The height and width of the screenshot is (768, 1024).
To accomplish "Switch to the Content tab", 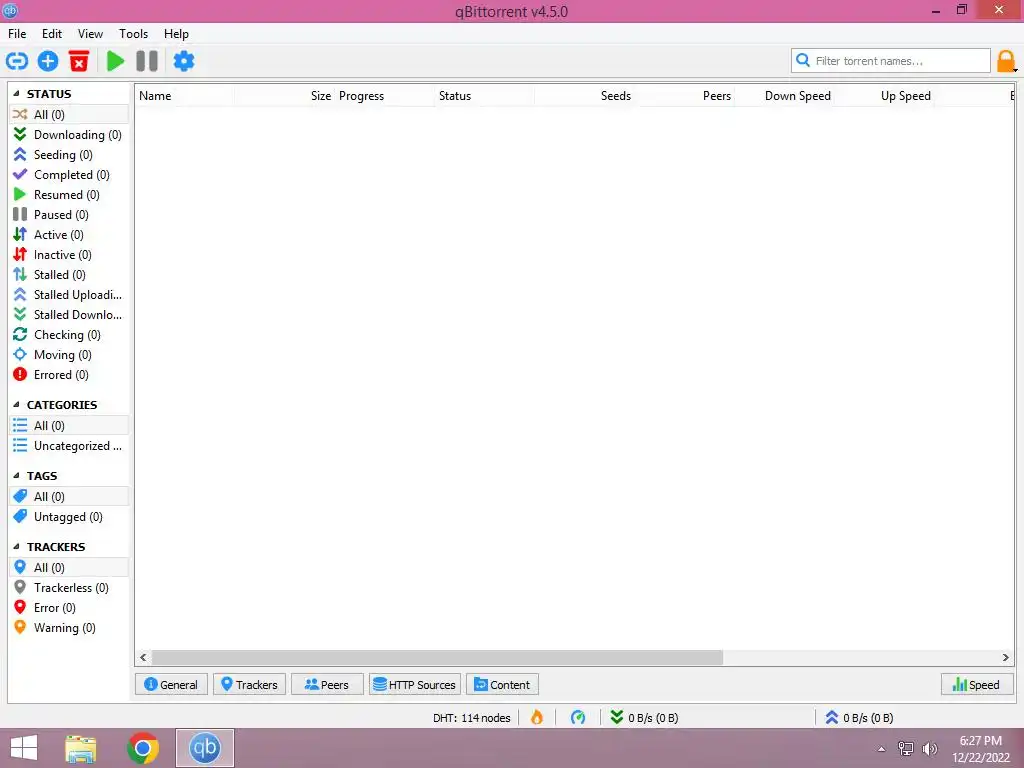I will (x=502, y=684).
